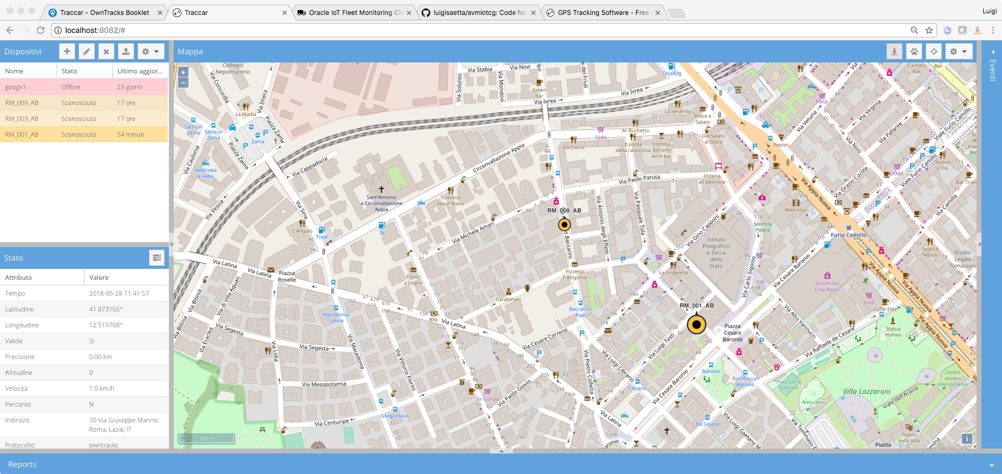Click the edit device pencil icon
Image resolution: width=1002 pixels, height=474 pixels.
pyautogui.click(x=87, y=51)
